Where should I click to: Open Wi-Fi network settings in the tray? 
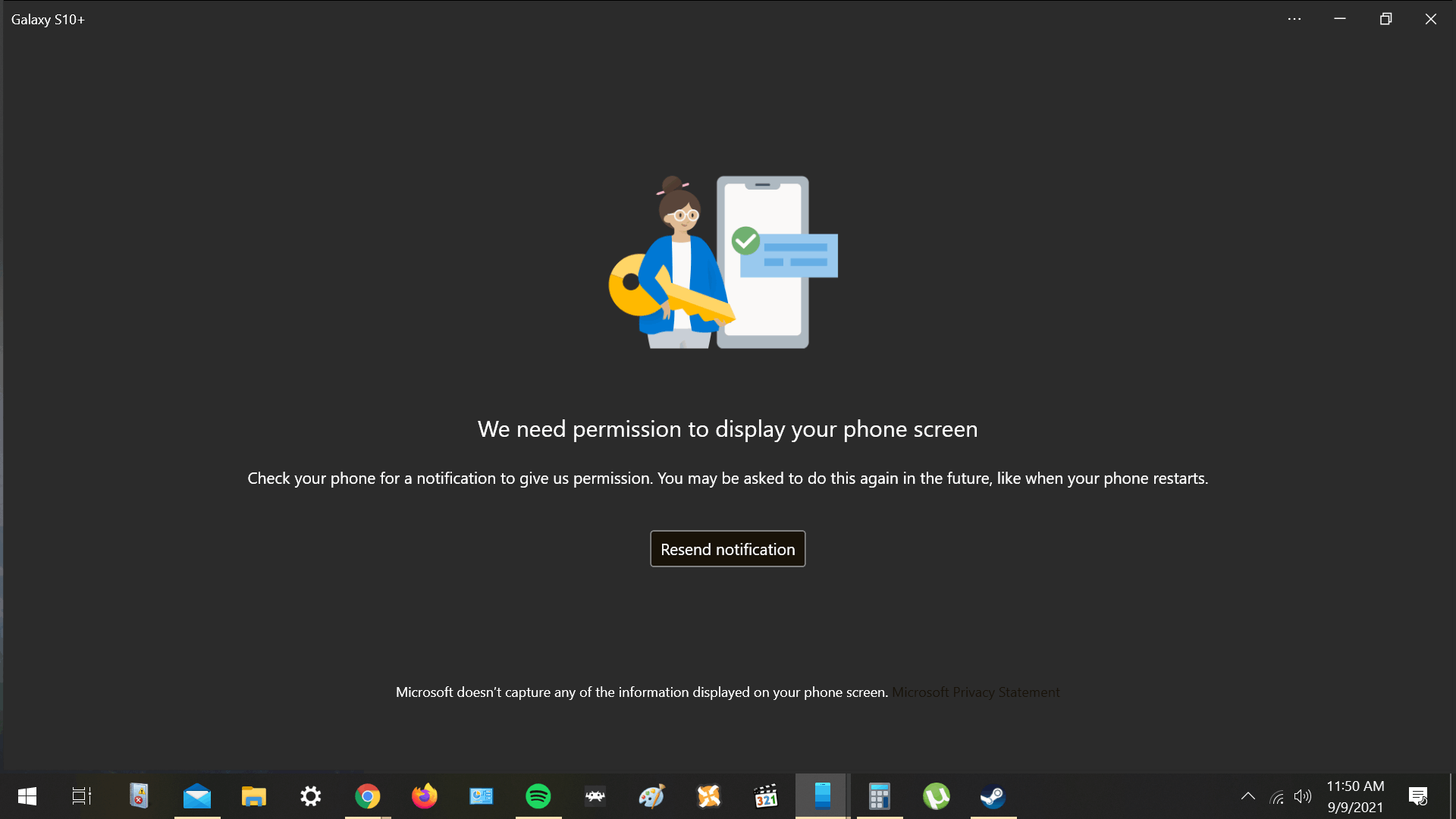click(1277, 796)
